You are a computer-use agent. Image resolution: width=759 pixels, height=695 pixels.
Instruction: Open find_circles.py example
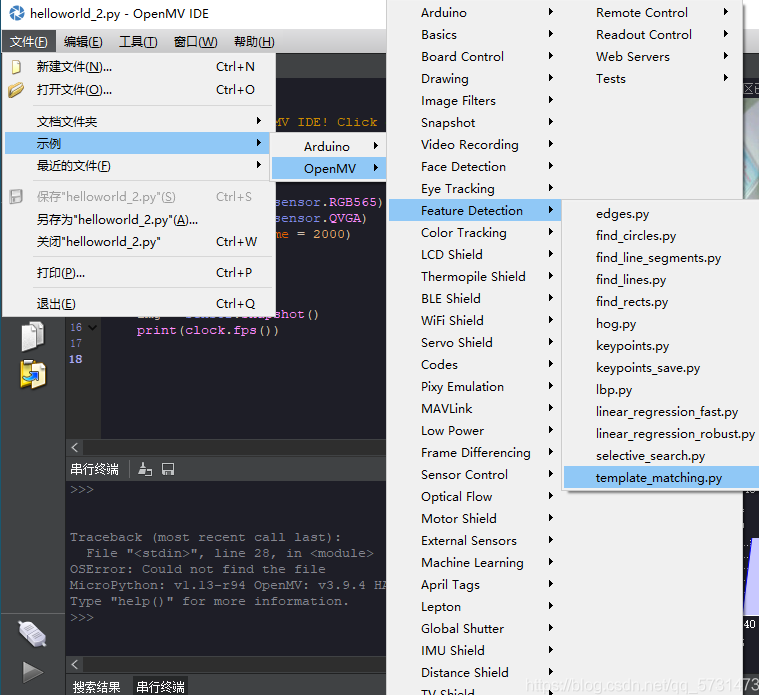point(661,236)
